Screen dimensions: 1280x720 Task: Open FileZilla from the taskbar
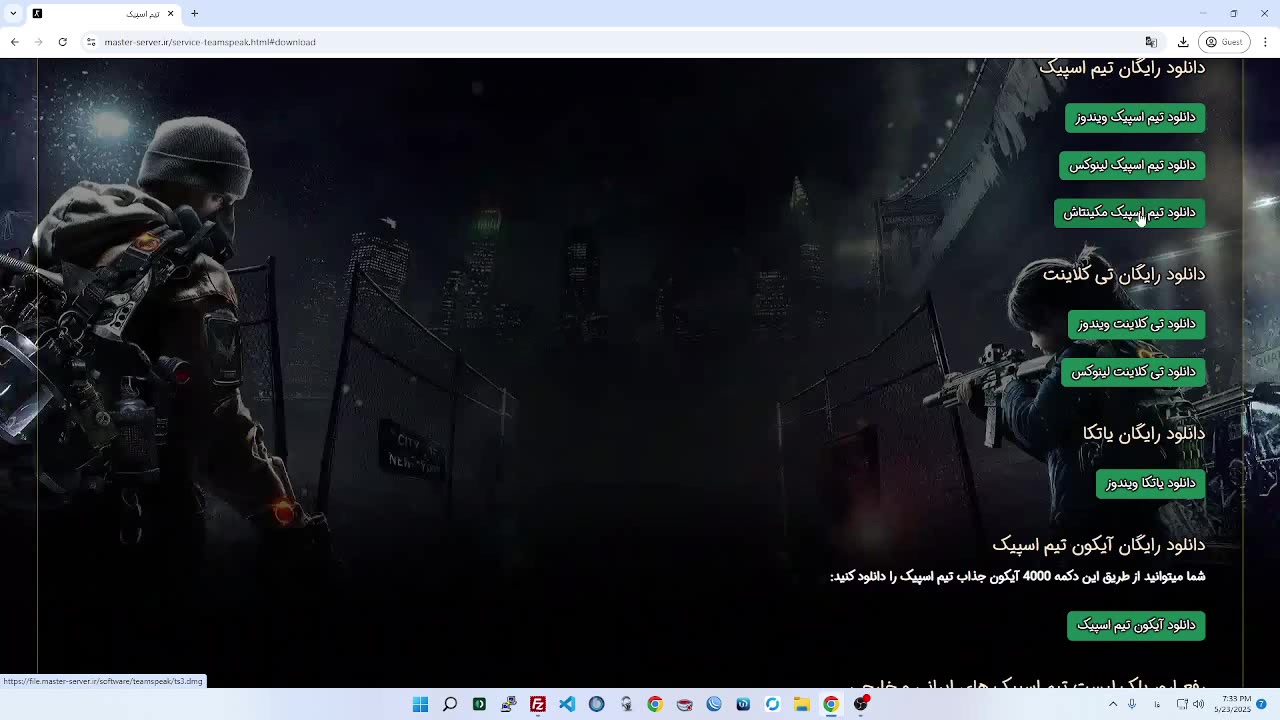pyautogui.click(x=538, y=704)
